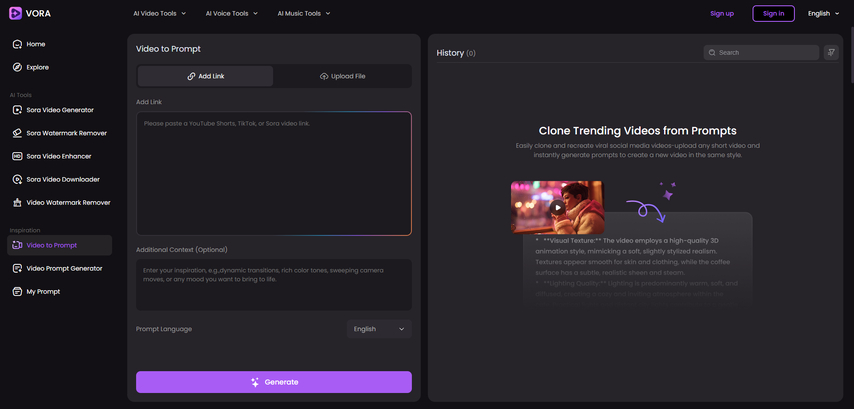
Task: Open the English site language dropdown
Action: pyautogui.click(x=824, y=14)
